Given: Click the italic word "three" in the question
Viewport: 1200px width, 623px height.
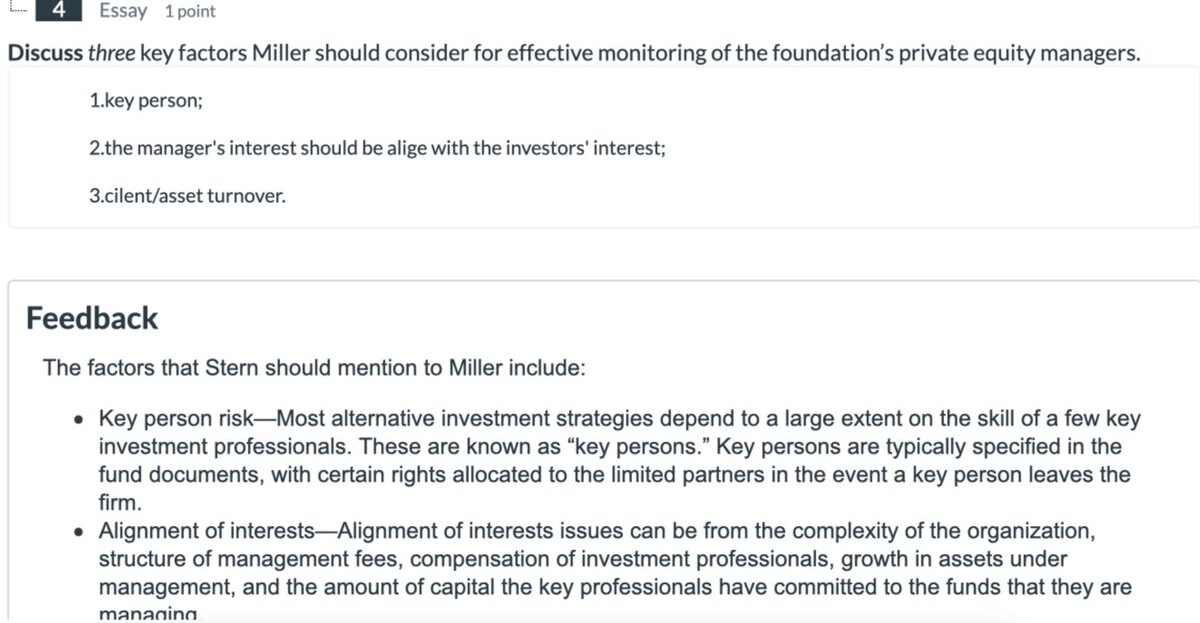Looking at the screenshot, I should (111, 53).
